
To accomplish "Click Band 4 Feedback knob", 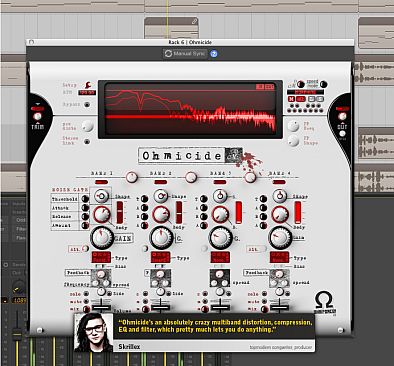I will [279, 274].
